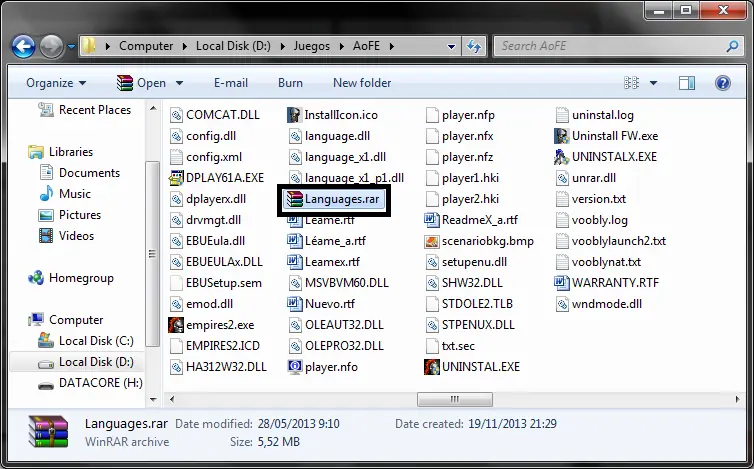Expand the arrow after AoFE breadcrumb

[x=392, y=47]
